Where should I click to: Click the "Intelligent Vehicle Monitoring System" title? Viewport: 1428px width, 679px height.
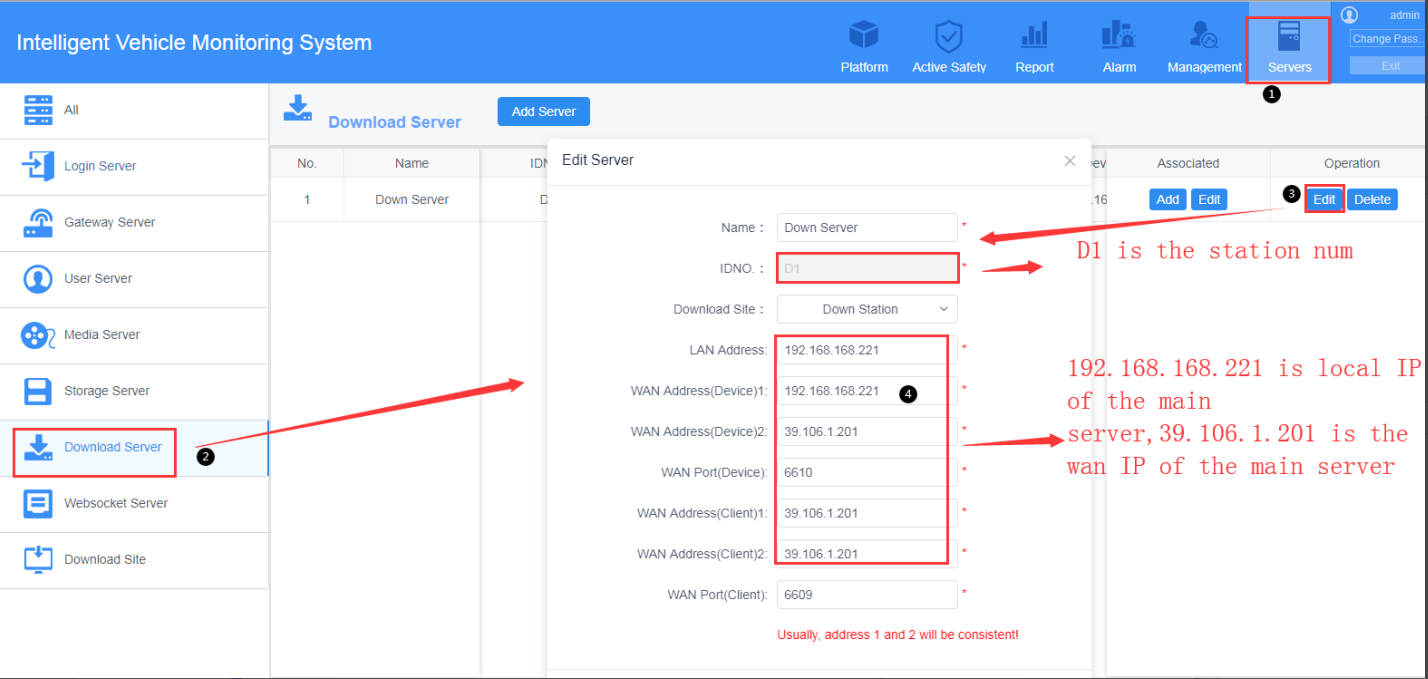click(x=194, y=43)
